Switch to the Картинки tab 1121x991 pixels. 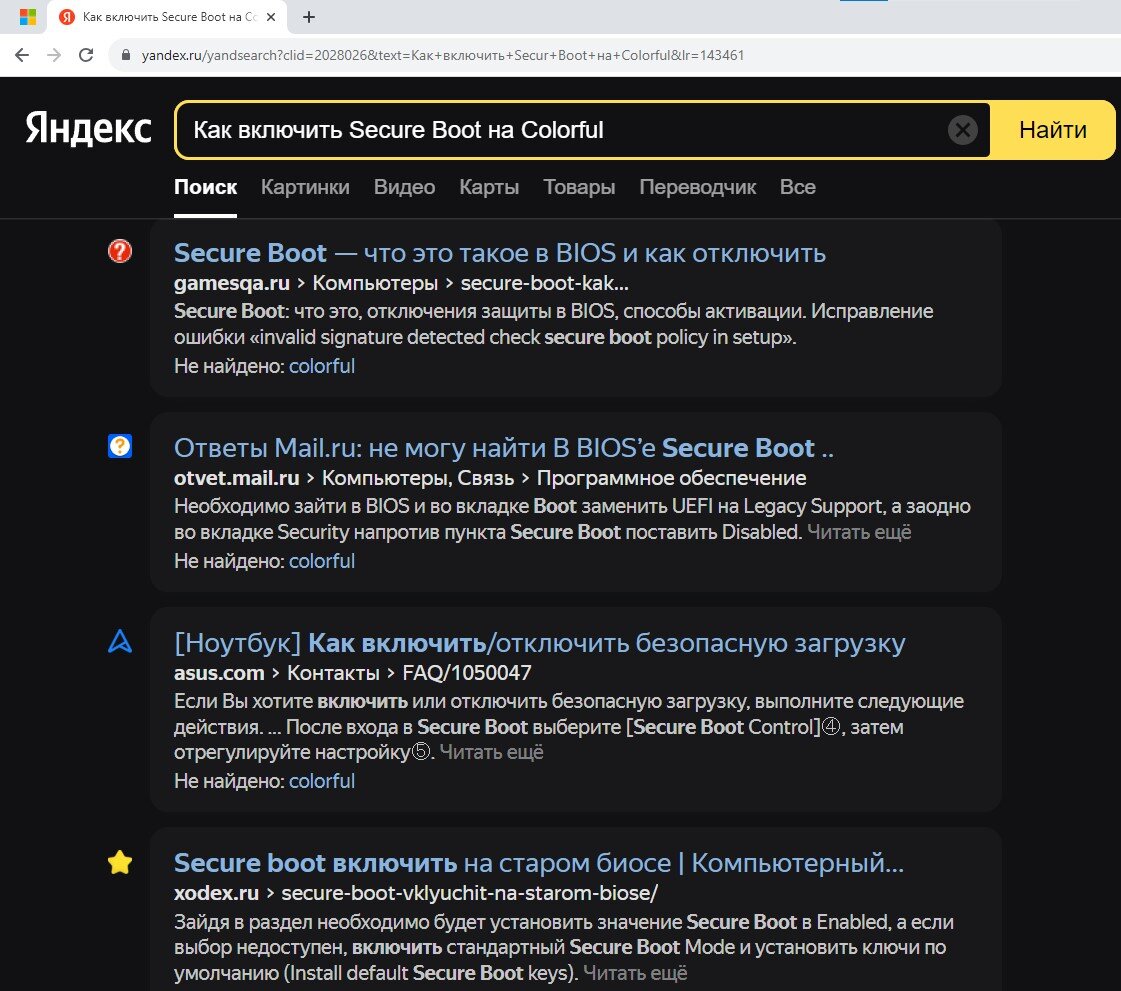tap(305, 187)
